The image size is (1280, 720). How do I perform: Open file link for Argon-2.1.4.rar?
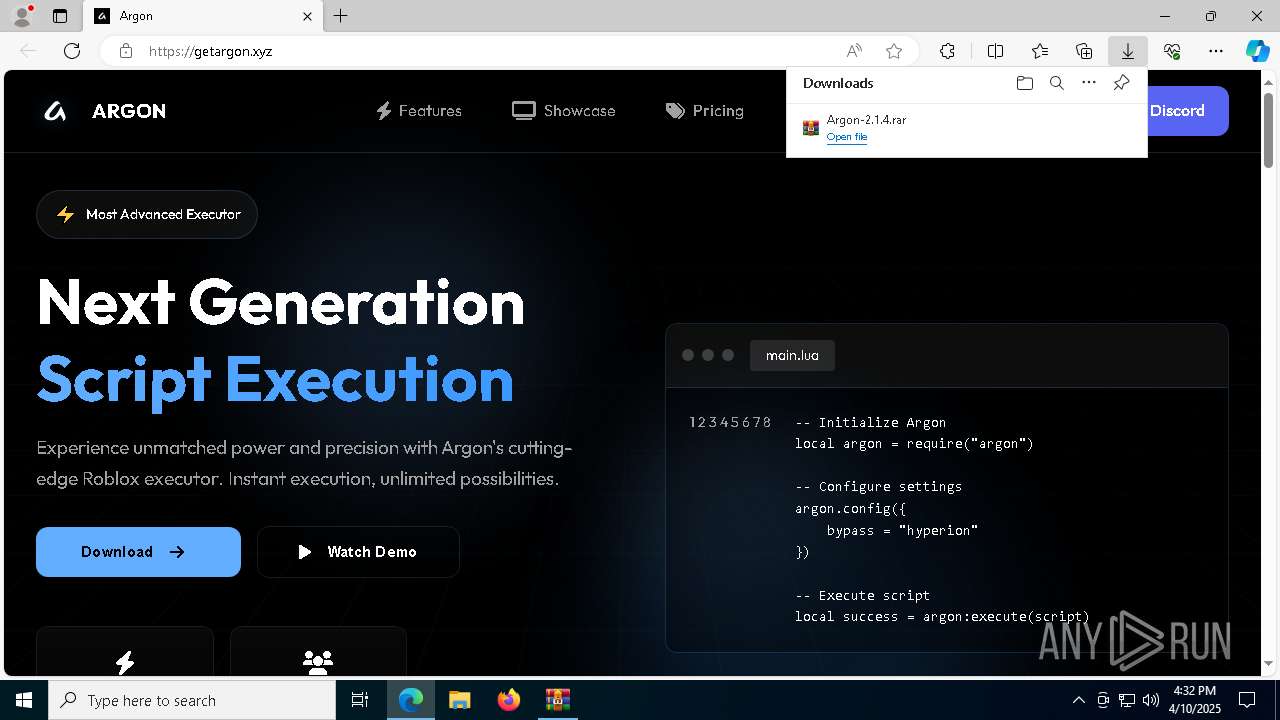tap(847, 137)
